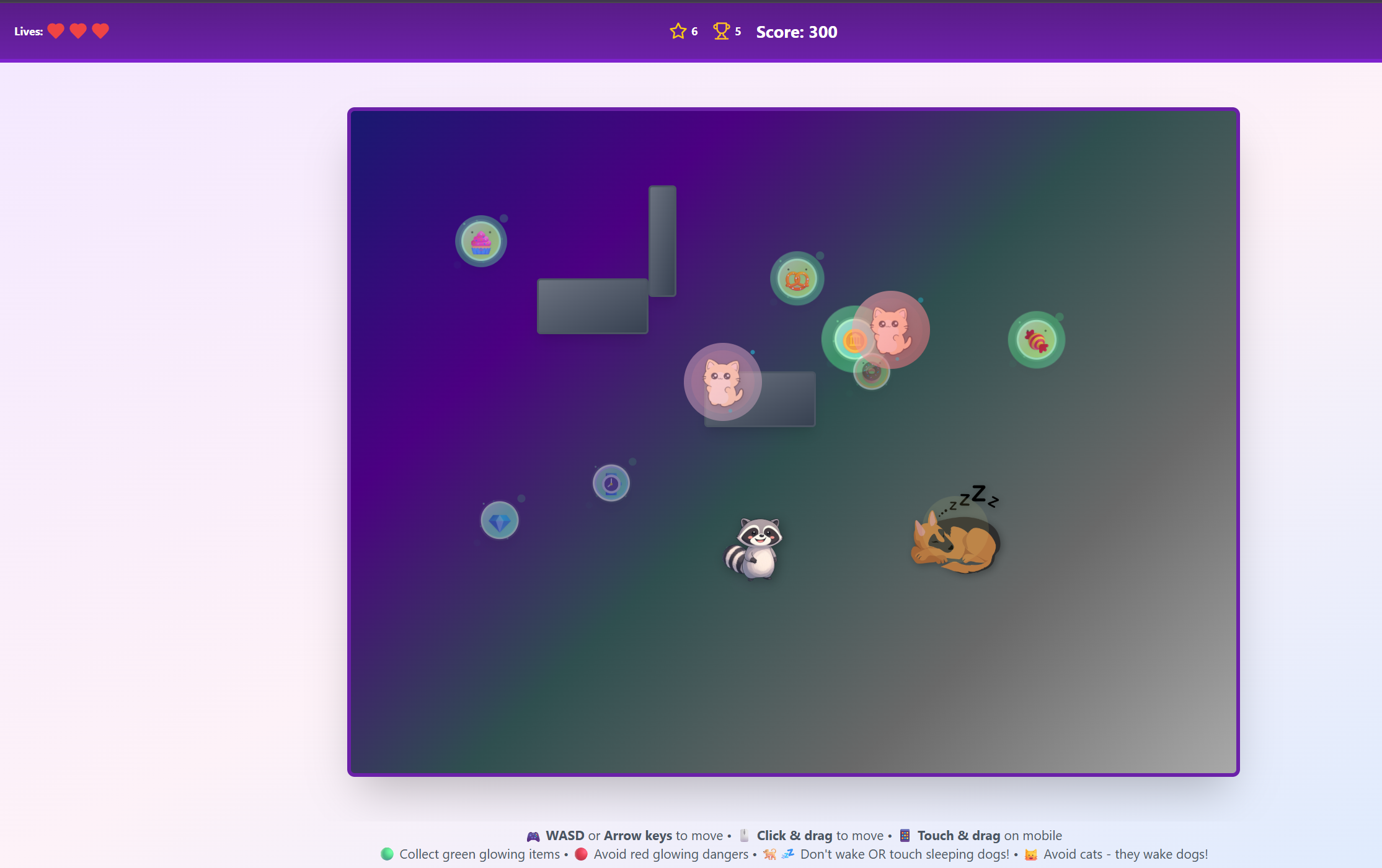Click the cupcake bubble item
The image size is (1382, 868).
click(481, 242)
